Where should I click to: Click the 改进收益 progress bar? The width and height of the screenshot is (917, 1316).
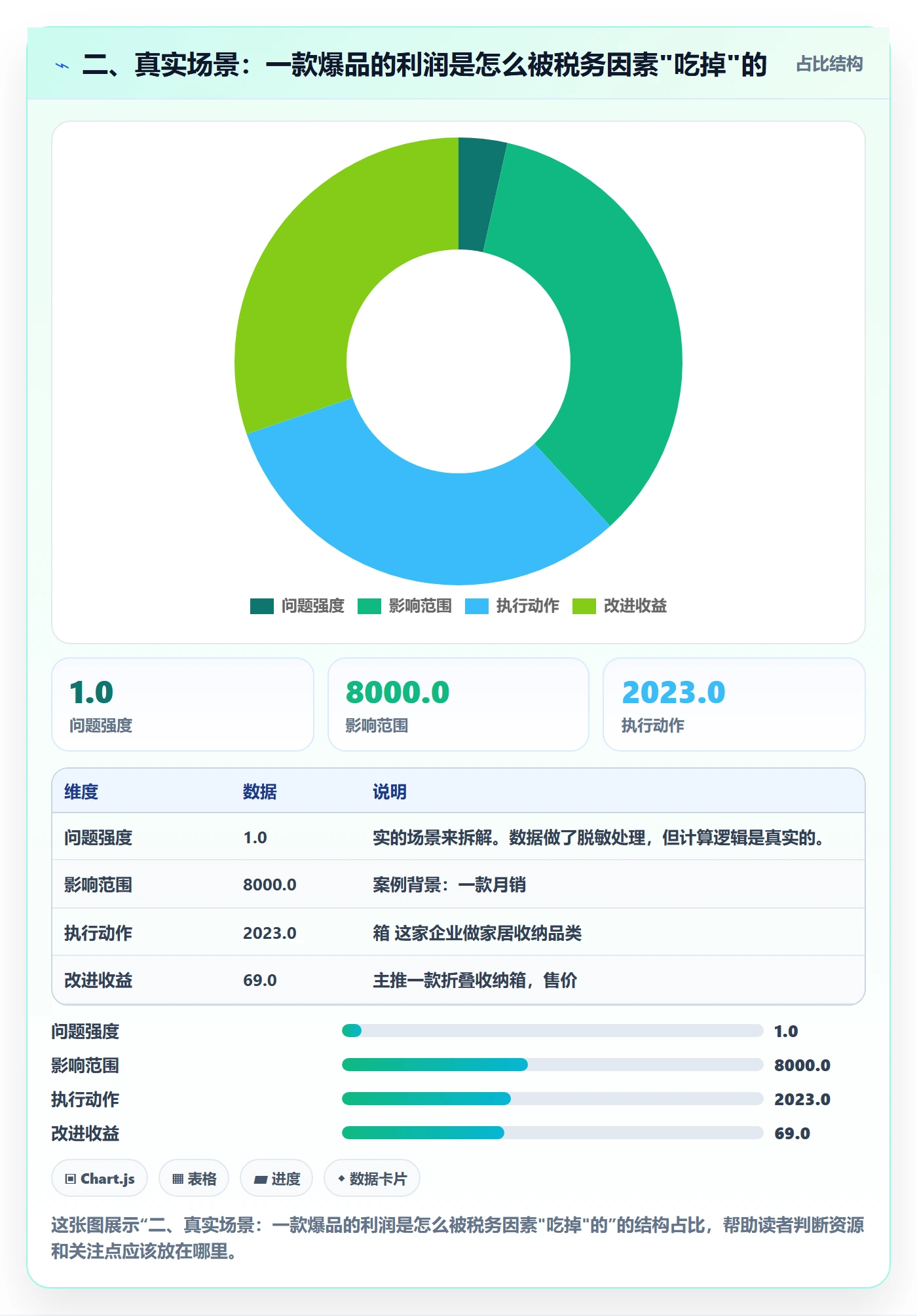pos(553,1133)
